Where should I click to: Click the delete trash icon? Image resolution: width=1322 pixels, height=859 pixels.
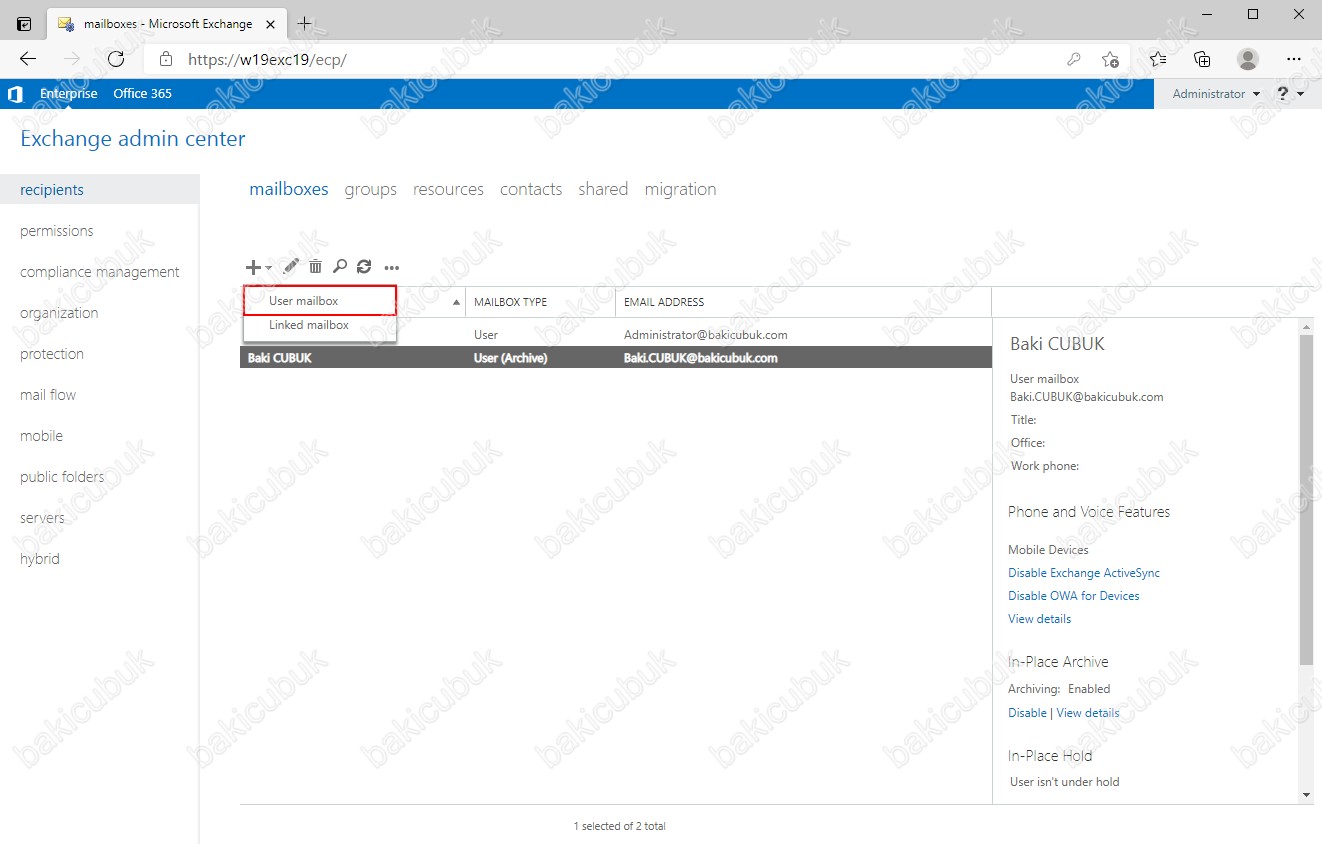[x=315, y=267]
